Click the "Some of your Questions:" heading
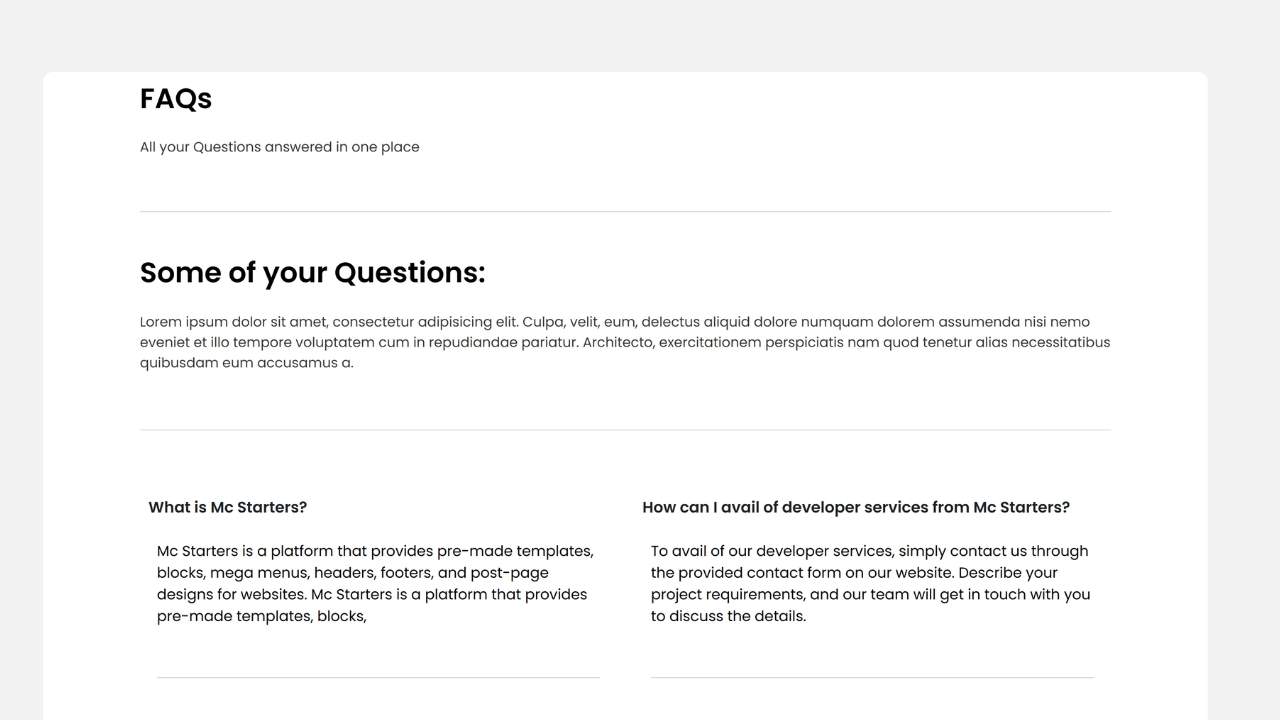The image size is (1280, 720). (312, 273)
